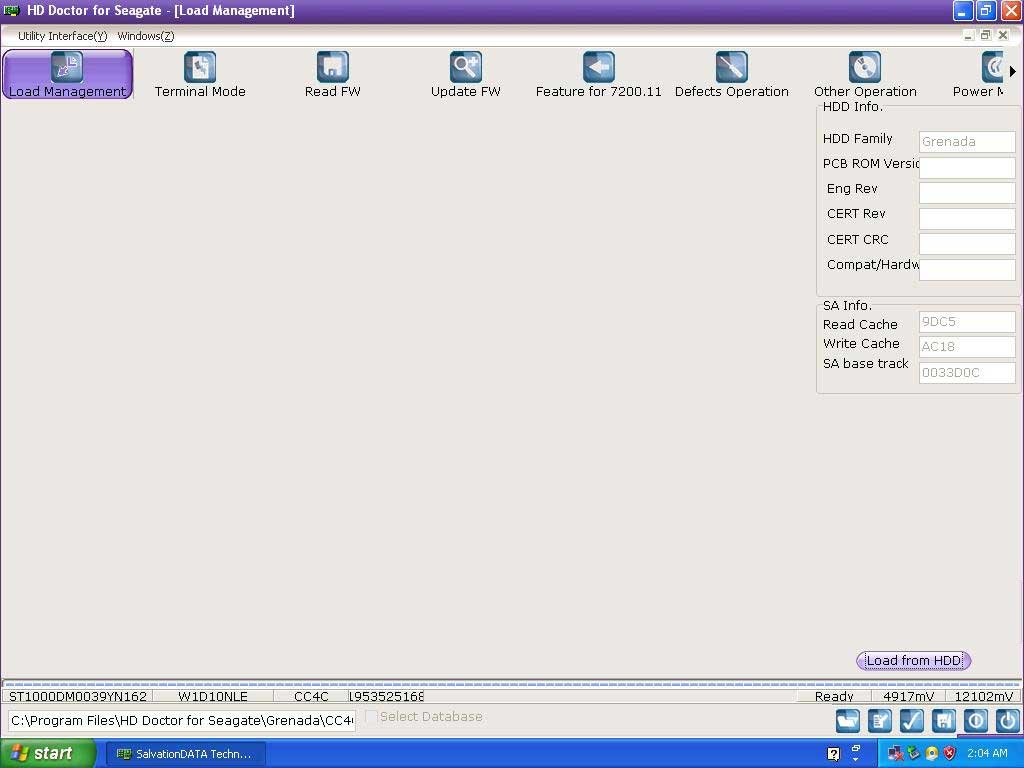Image resolution: width=1024 pixels, height=768 pixels.
Task: Click the 1953525168 sector count text
Action: [386, 696]
